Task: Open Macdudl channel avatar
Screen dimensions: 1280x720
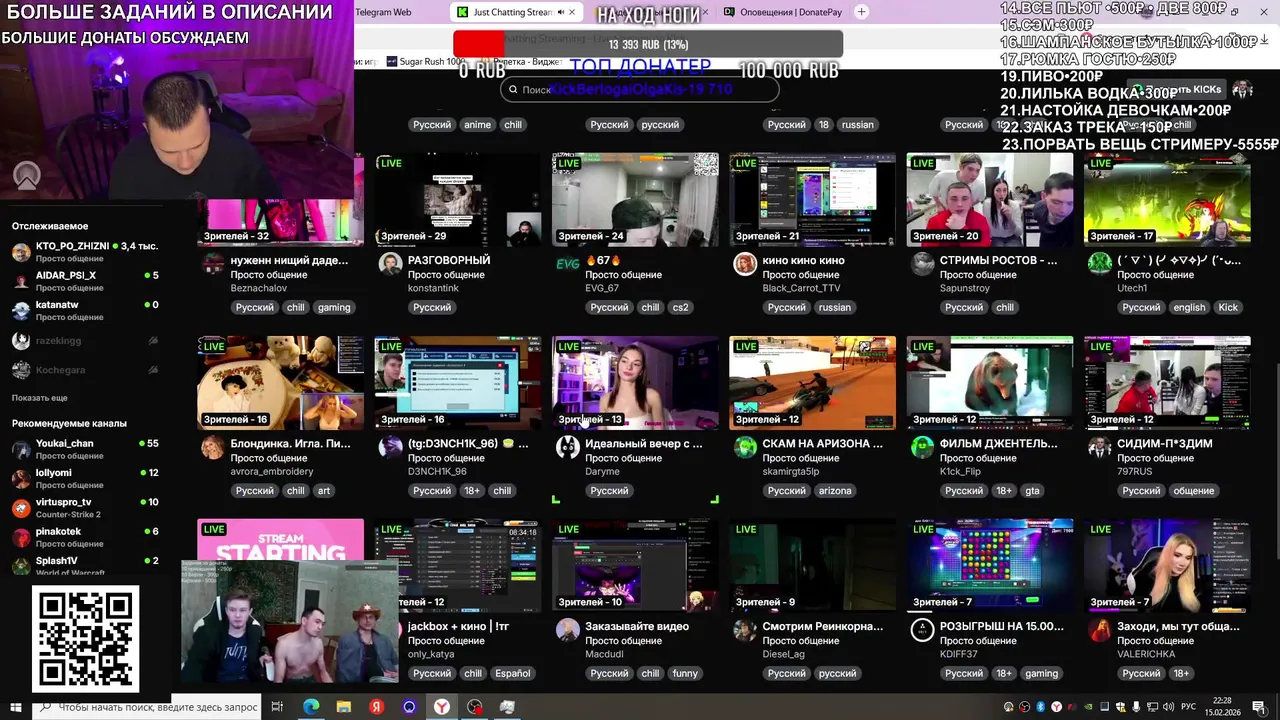Action: [x=567, y=630]
